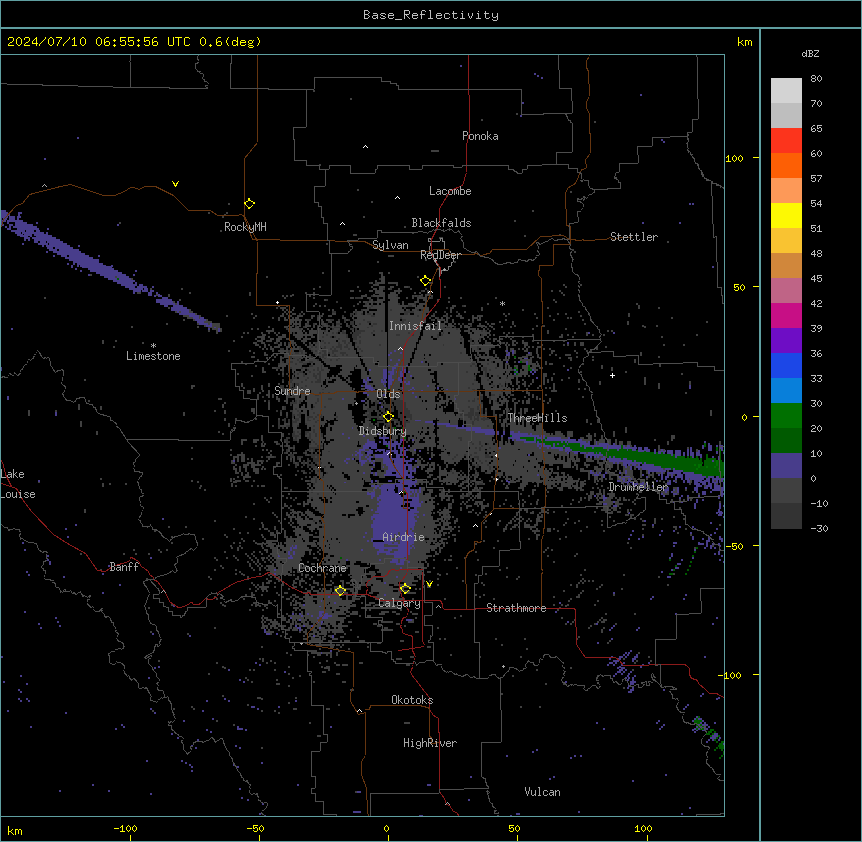
Task: Click the Cochrane town label
Action: coord(322,568)
